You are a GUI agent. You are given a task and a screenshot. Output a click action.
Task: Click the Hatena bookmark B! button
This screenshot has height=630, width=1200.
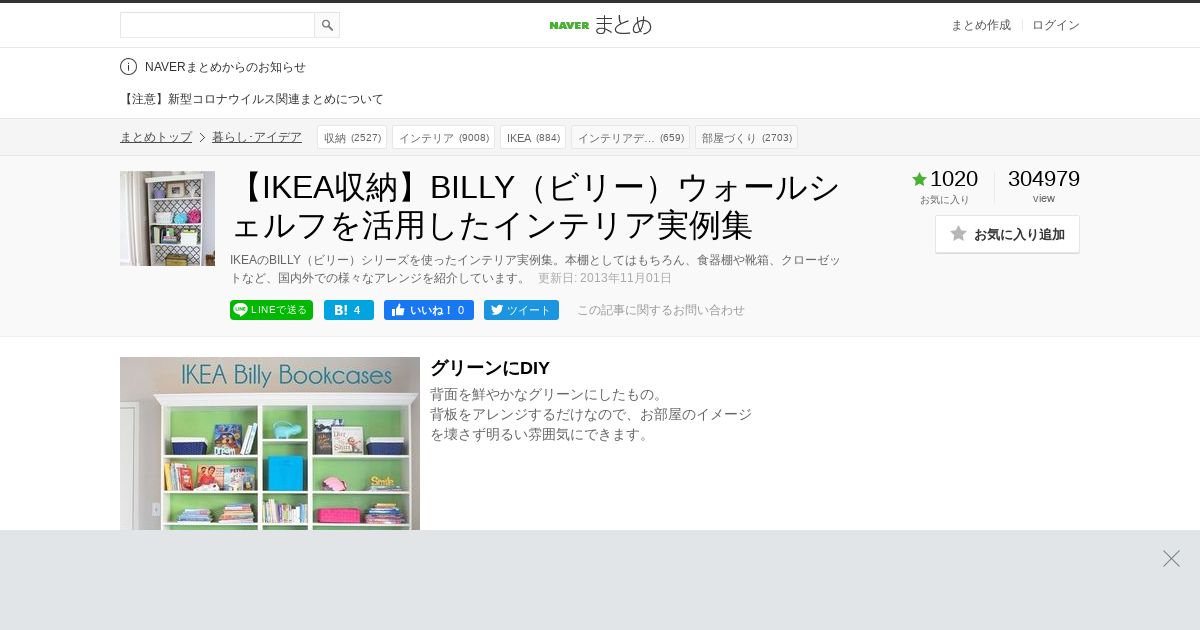coord(349,310)
